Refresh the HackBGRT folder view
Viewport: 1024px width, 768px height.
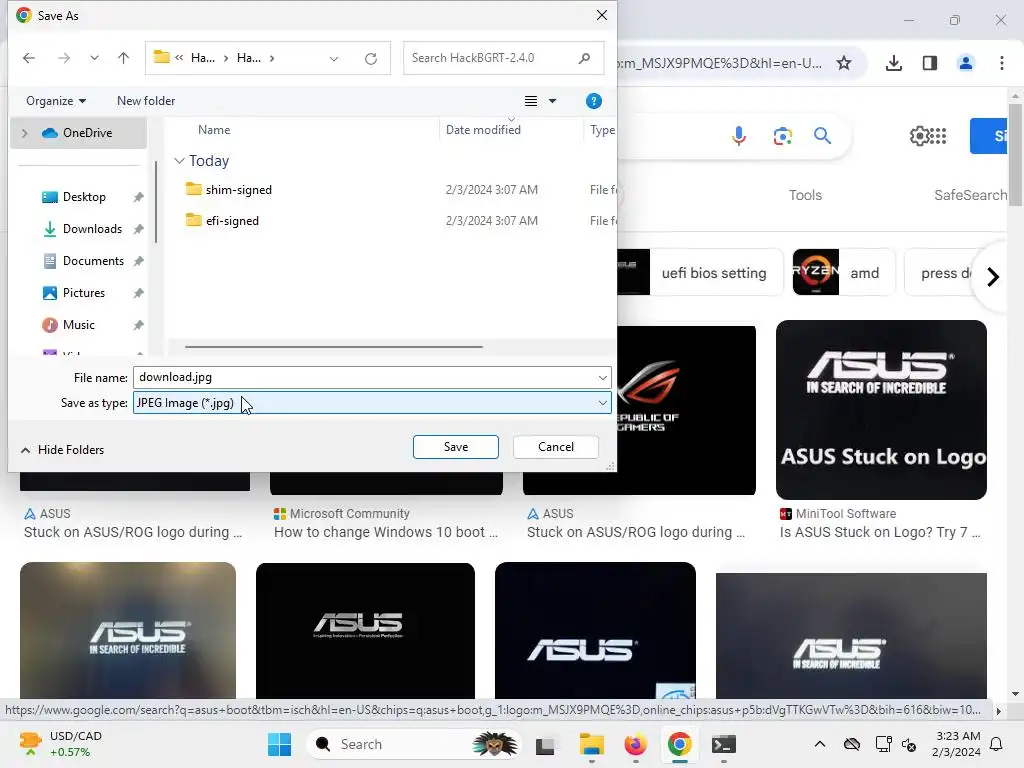tap(371, 59)
